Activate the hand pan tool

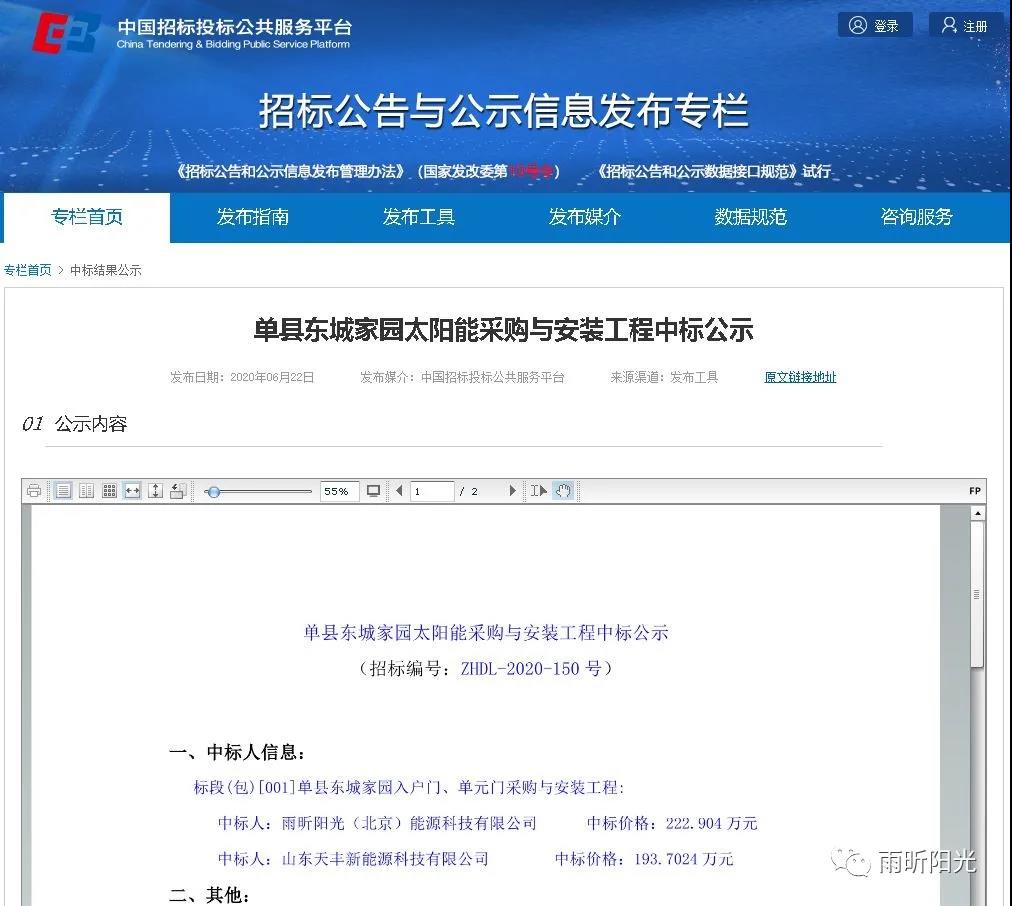pyautogui.click(x=563, y=491)
